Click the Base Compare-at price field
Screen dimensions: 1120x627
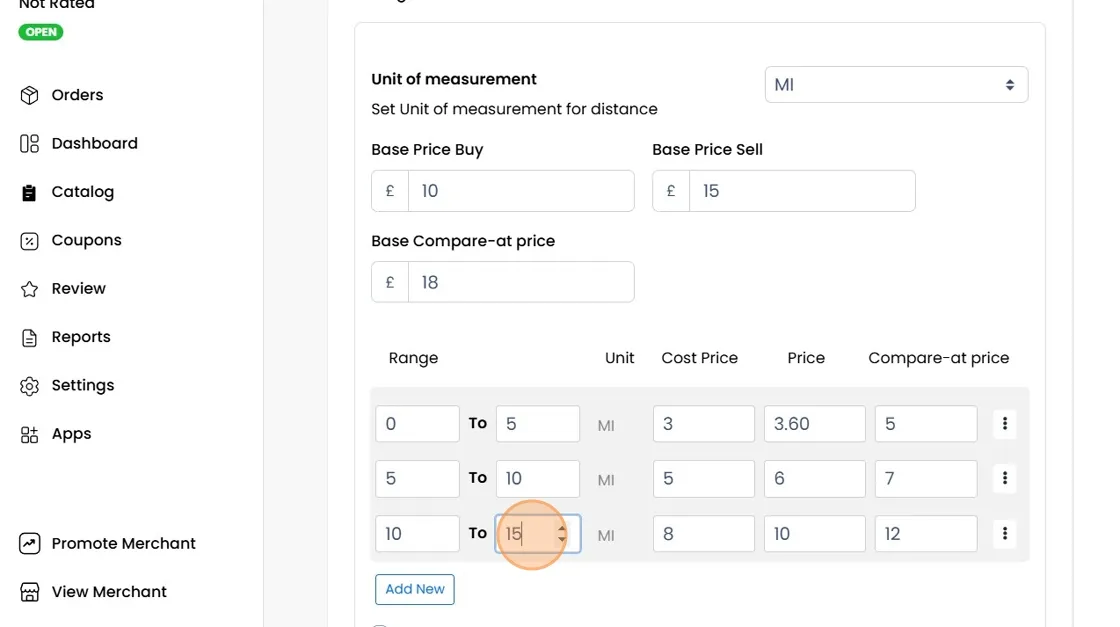[521, 282]
